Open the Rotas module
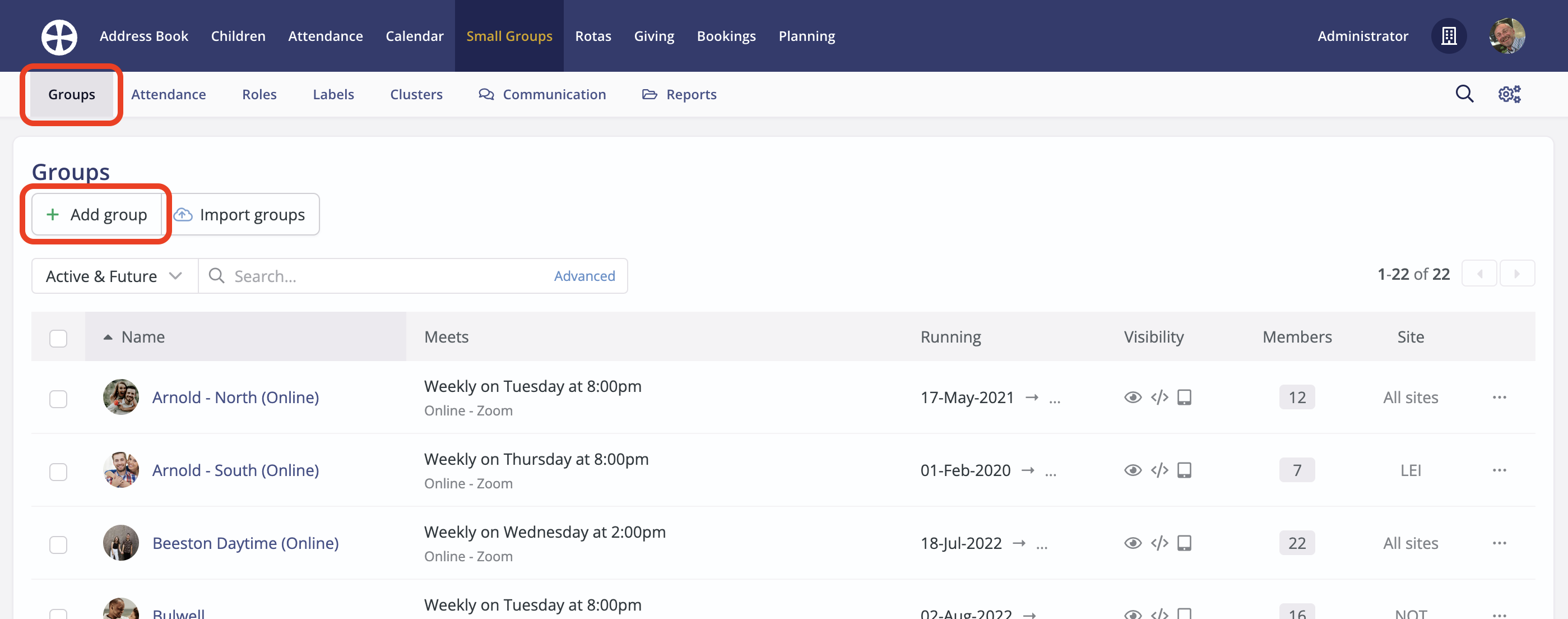Image resolution: width=1568 pixels, height=619 pixels. point(592,36)
